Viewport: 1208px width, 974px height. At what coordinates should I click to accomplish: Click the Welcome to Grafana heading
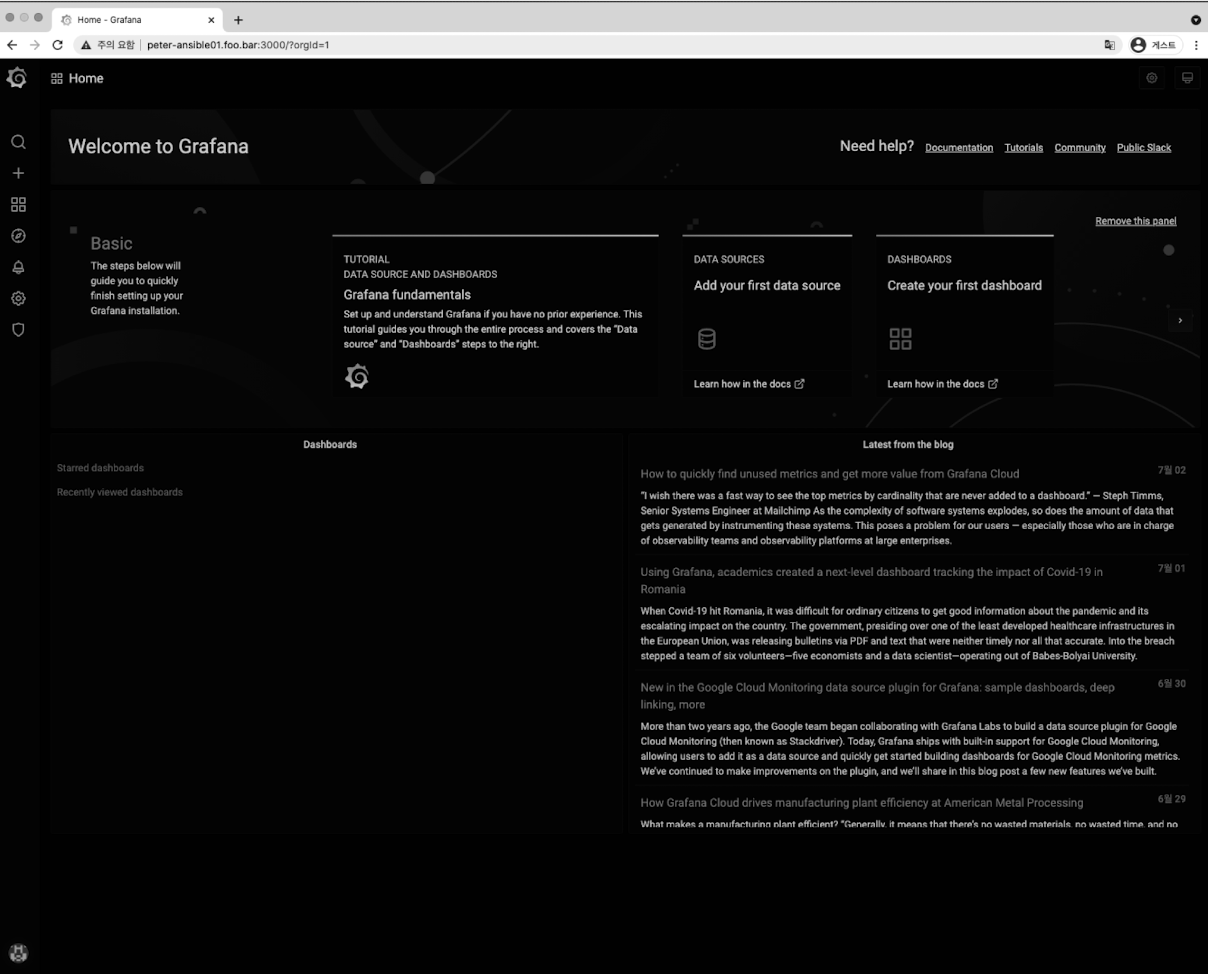(158, 146)
